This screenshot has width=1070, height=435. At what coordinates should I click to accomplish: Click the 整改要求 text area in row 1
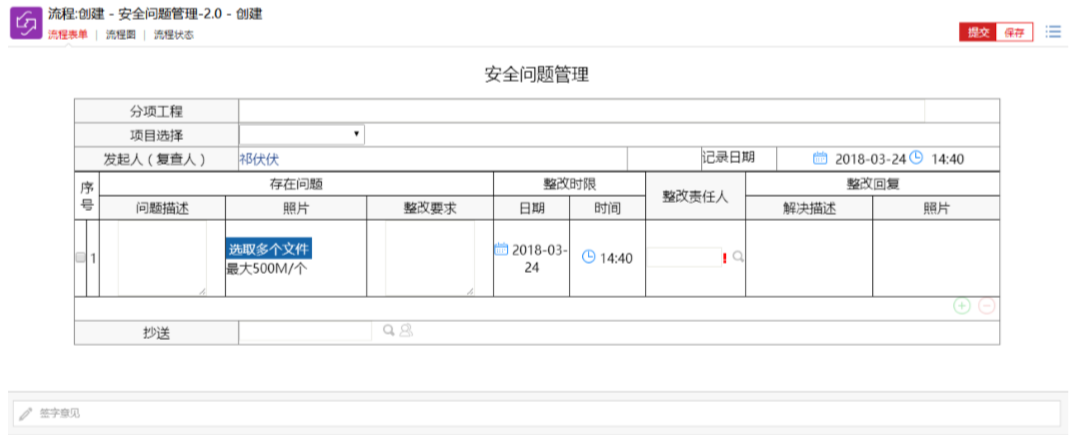click(x=430, y=258)
